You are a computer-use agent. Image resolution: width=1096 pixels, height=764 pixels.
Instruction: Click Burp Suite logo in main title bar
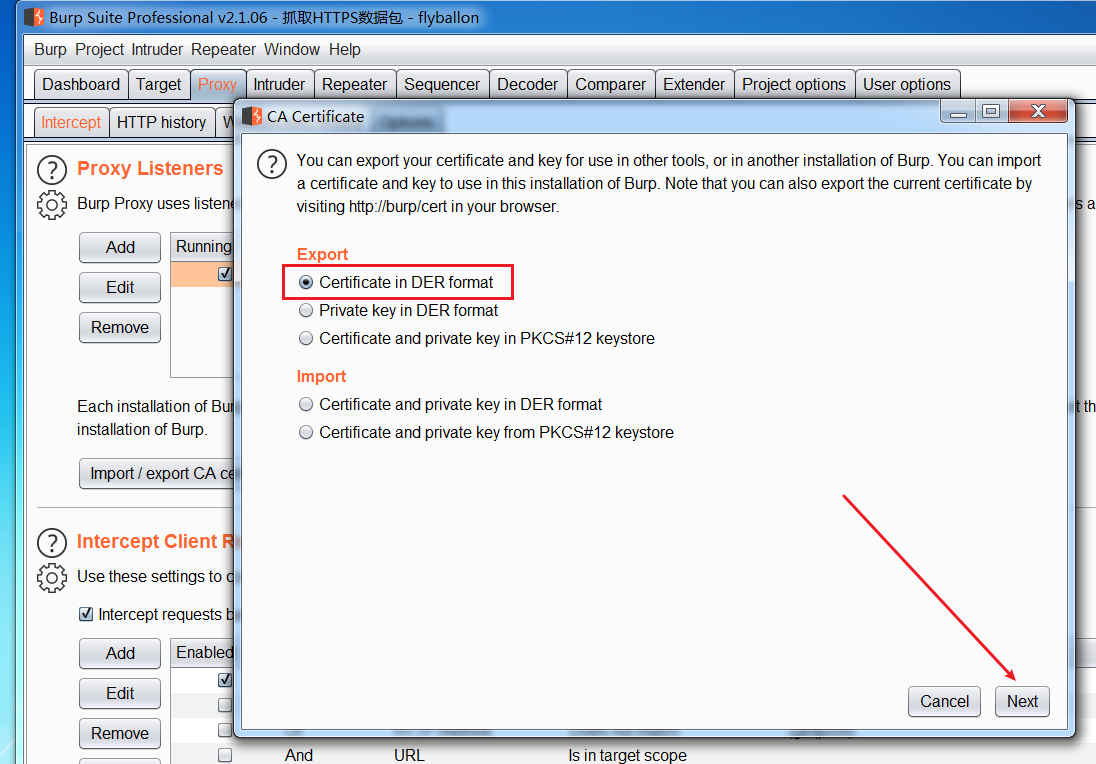tap(34, 17)
